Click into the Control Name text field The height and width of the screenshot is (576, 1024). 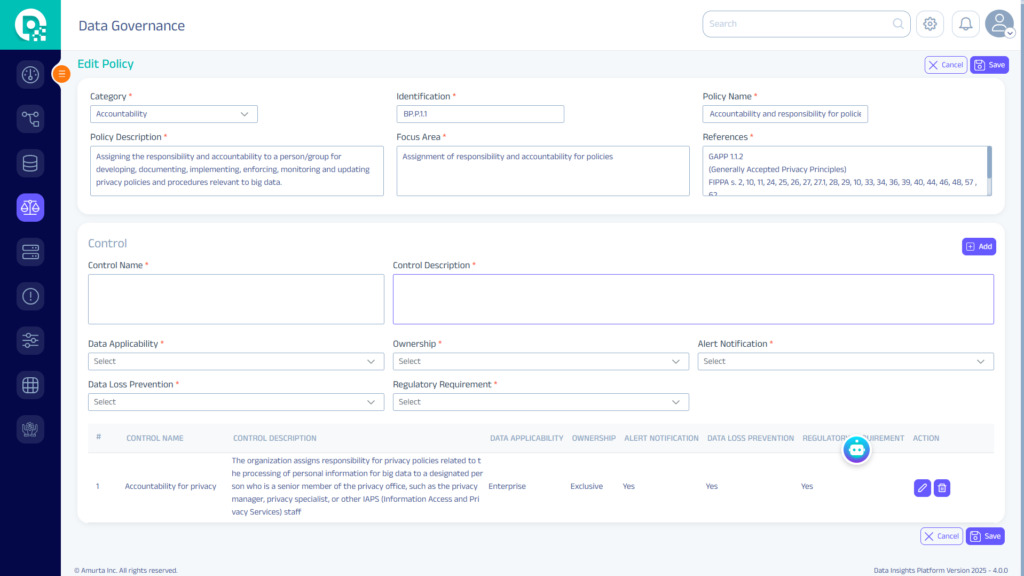236,299
